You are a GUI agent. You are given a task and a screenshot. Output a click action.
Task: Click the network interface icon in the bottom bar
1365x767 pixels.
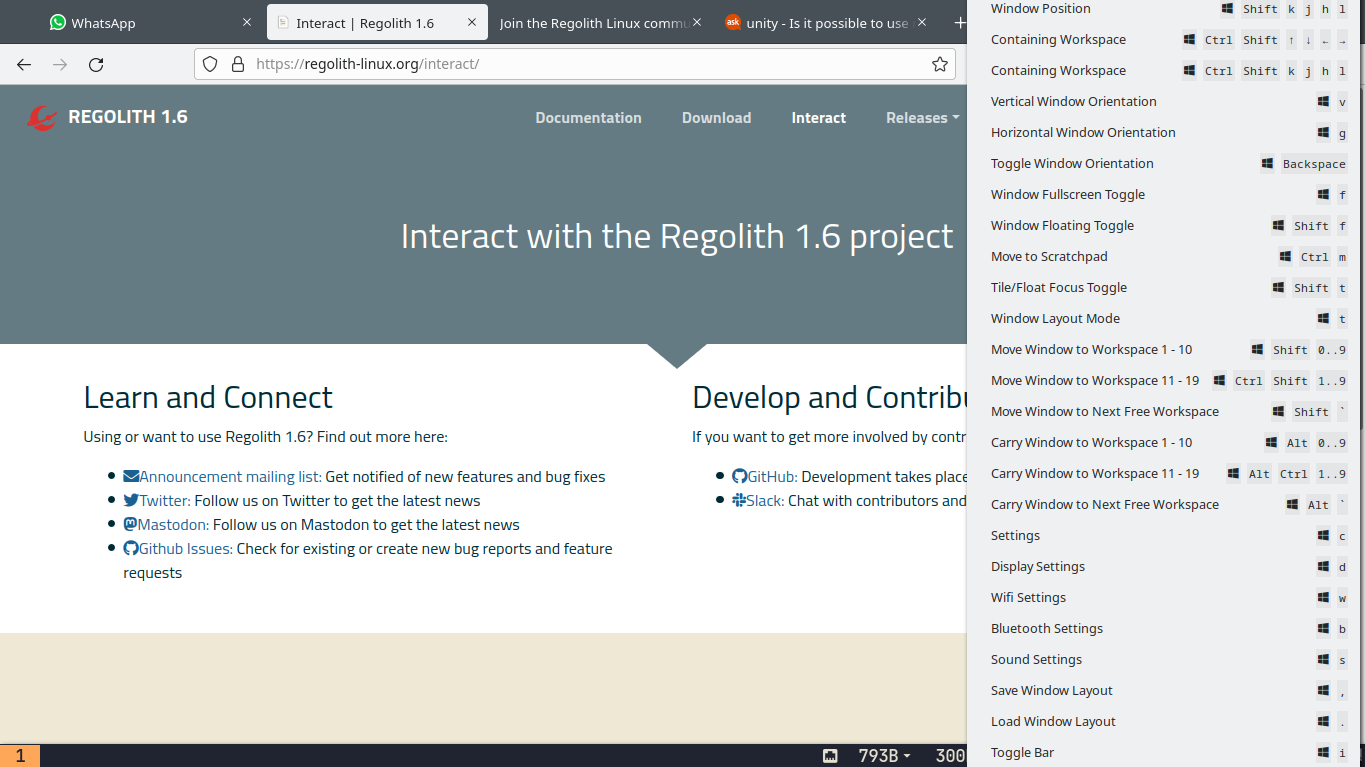[830, 756]
